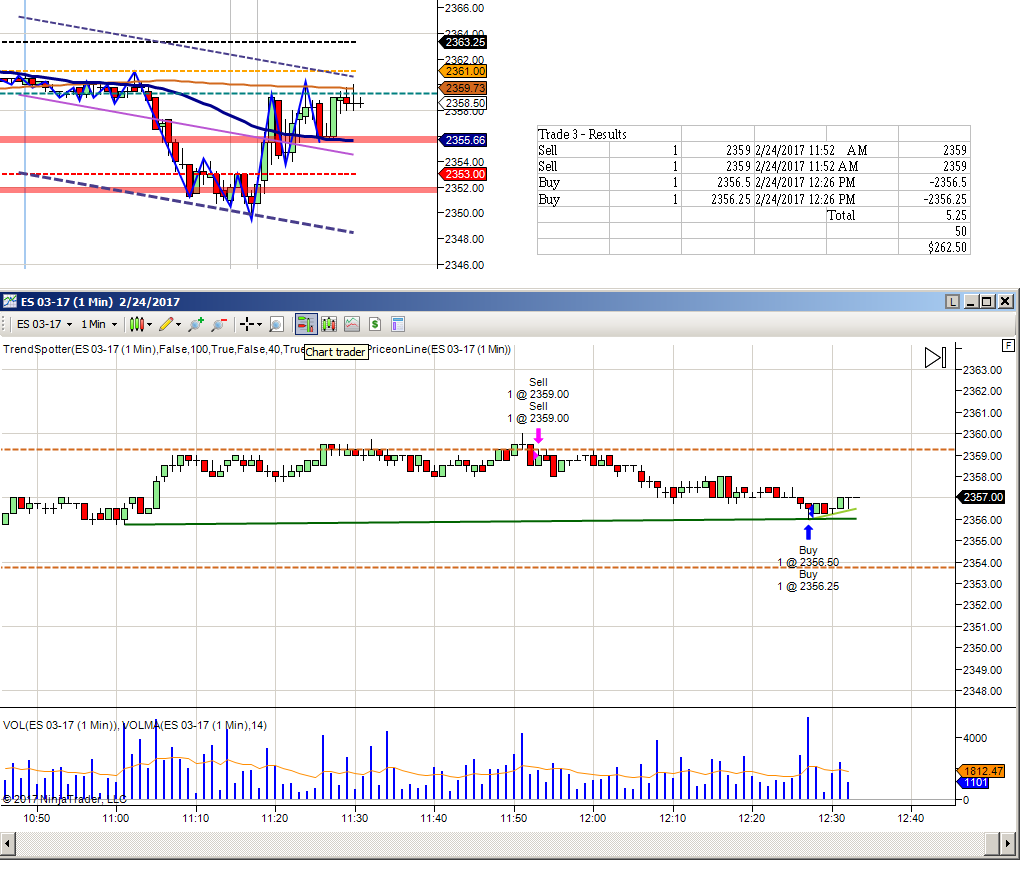Click the zoom frame magnifier icon
This screenshot has width=1024, height=888.
coord(276,325)
